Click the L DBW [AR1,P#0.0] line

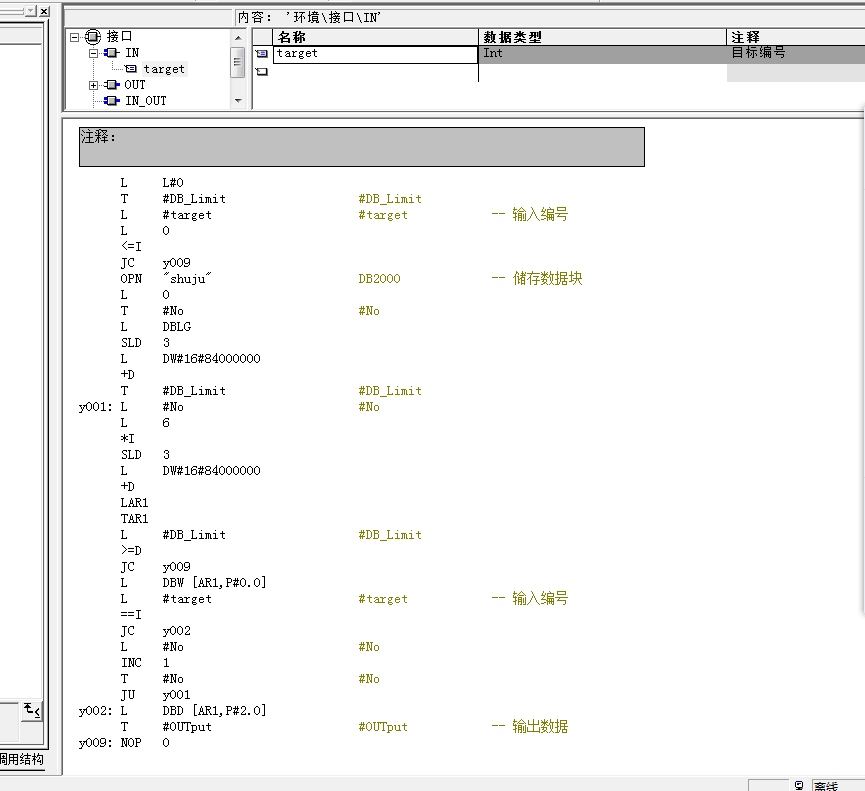193,582
